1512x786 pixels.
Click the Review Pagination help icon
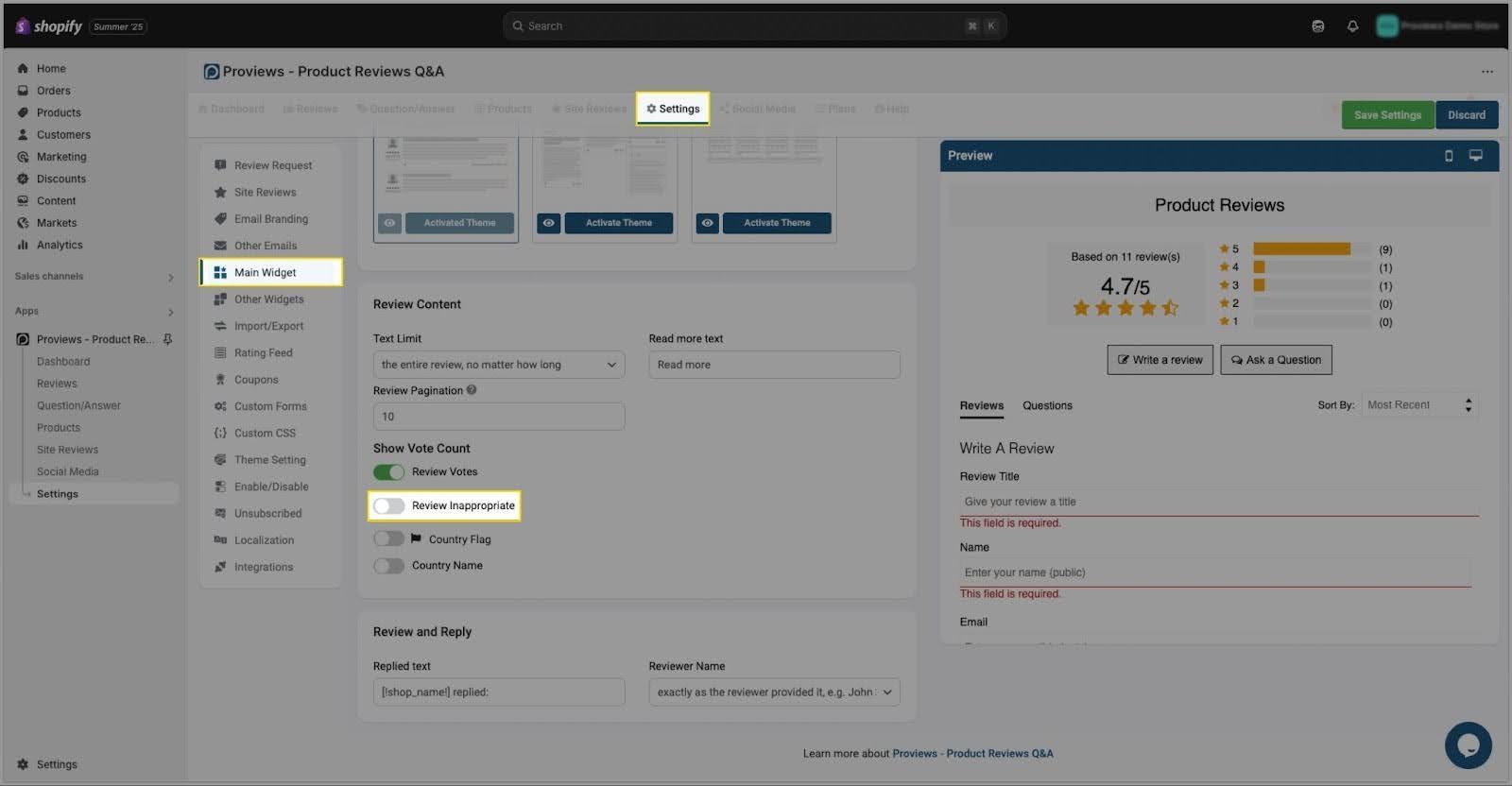[472, 390]
